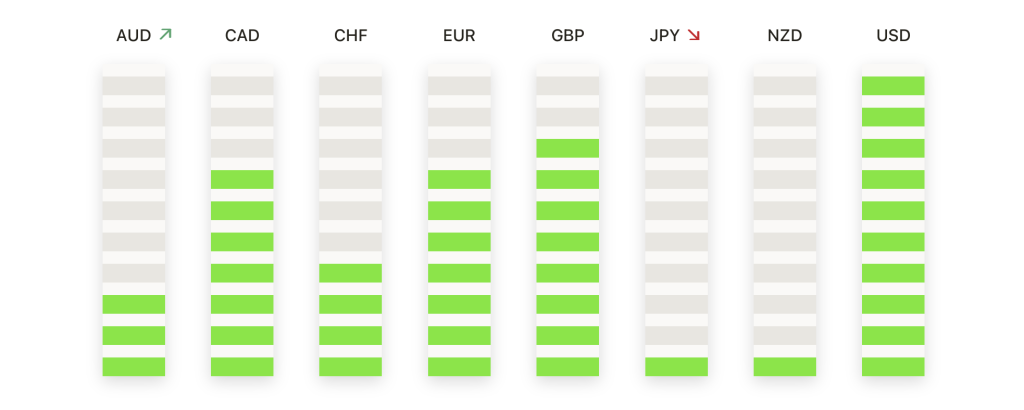Click the single green bottom segment of JPY meter
Screen dimensions: 1024x410
coord(677,366)
